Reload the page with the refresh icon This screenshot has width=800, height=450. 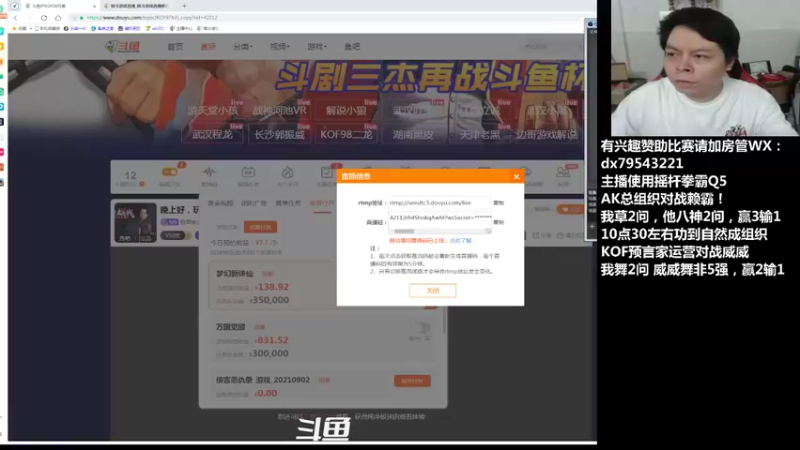pos(44,17)
